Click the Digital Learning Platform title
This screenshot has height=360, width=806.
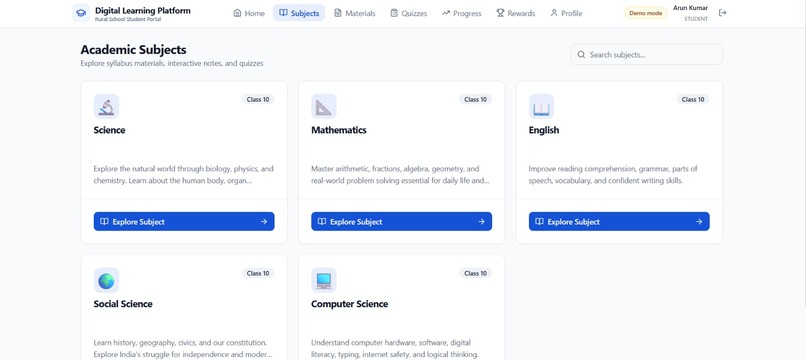(x=143, y=10)
